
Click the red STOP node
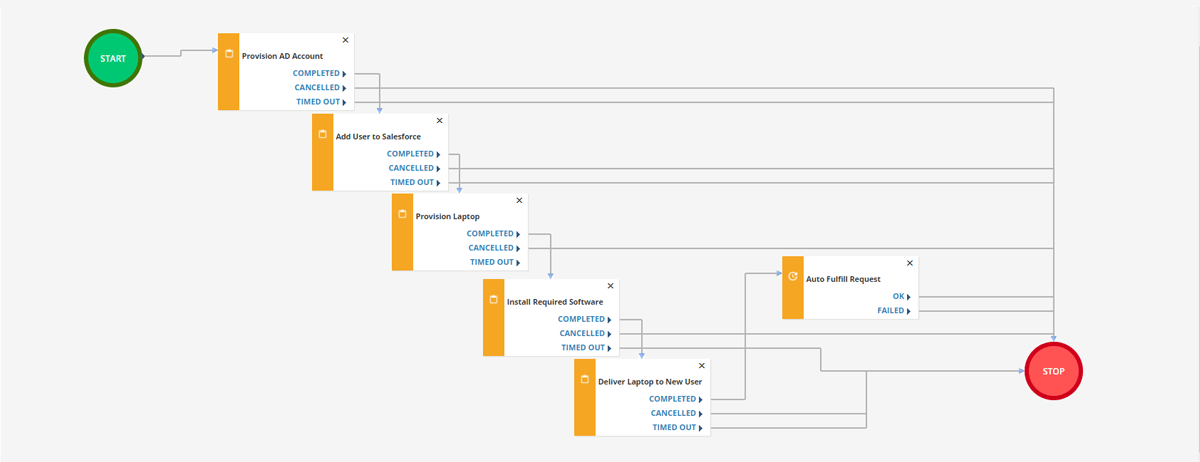pos(1054,371)
